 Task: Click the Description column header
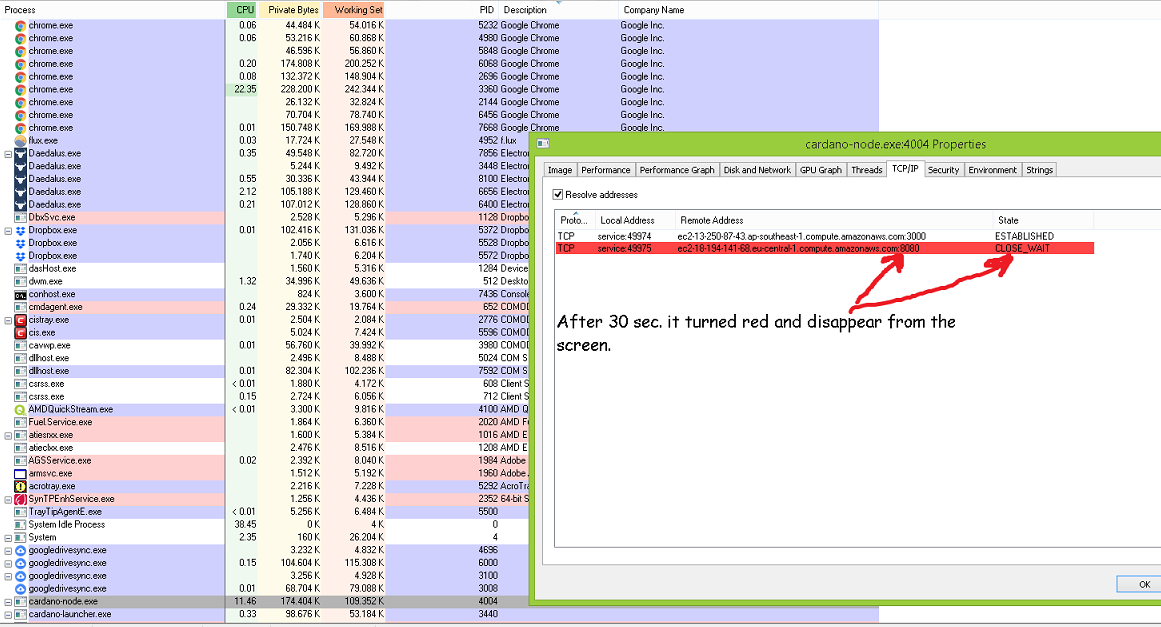click(x=559, y=10)
